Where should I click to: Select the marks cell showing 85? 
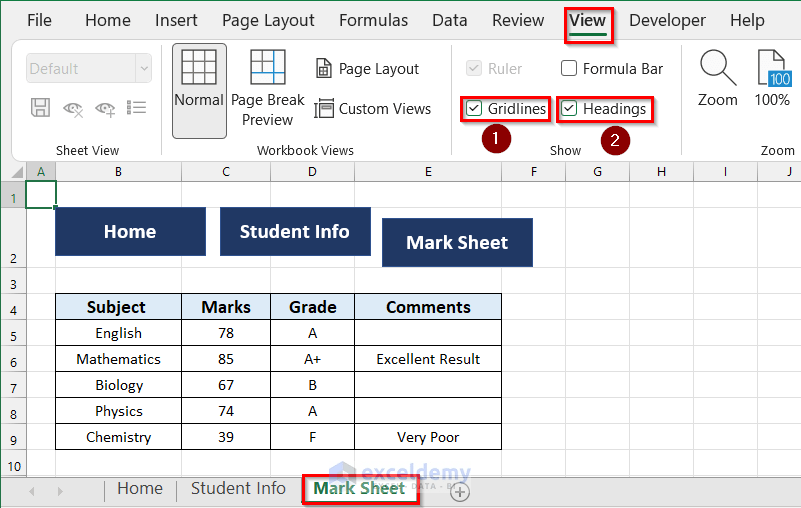(x=226, y=359)
